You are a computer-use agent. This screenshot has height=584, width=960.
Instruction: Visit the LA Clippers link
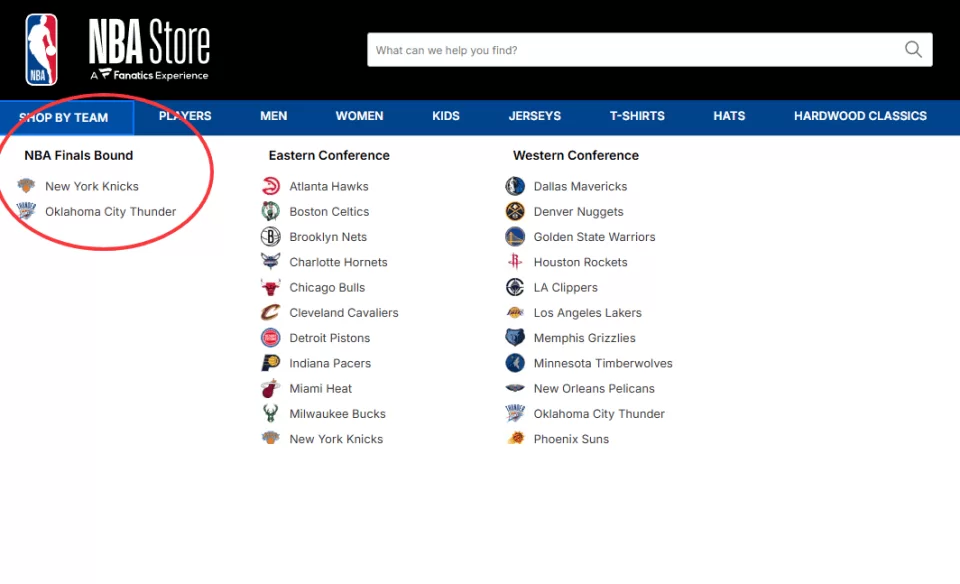coord(566,288)
